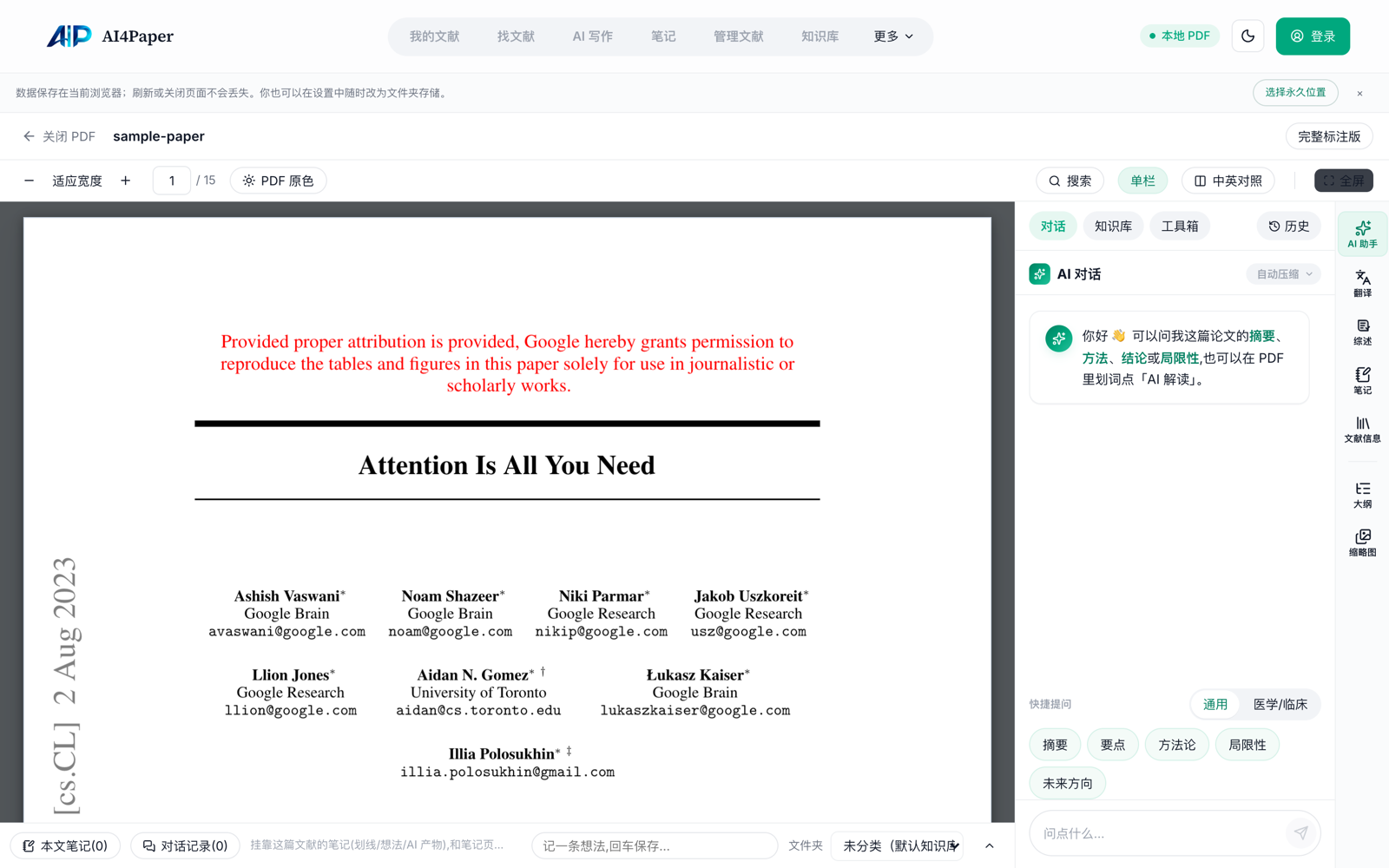Switch to 中英对照 bilingual view
1389x868 pixels.
click(1228, 181)
